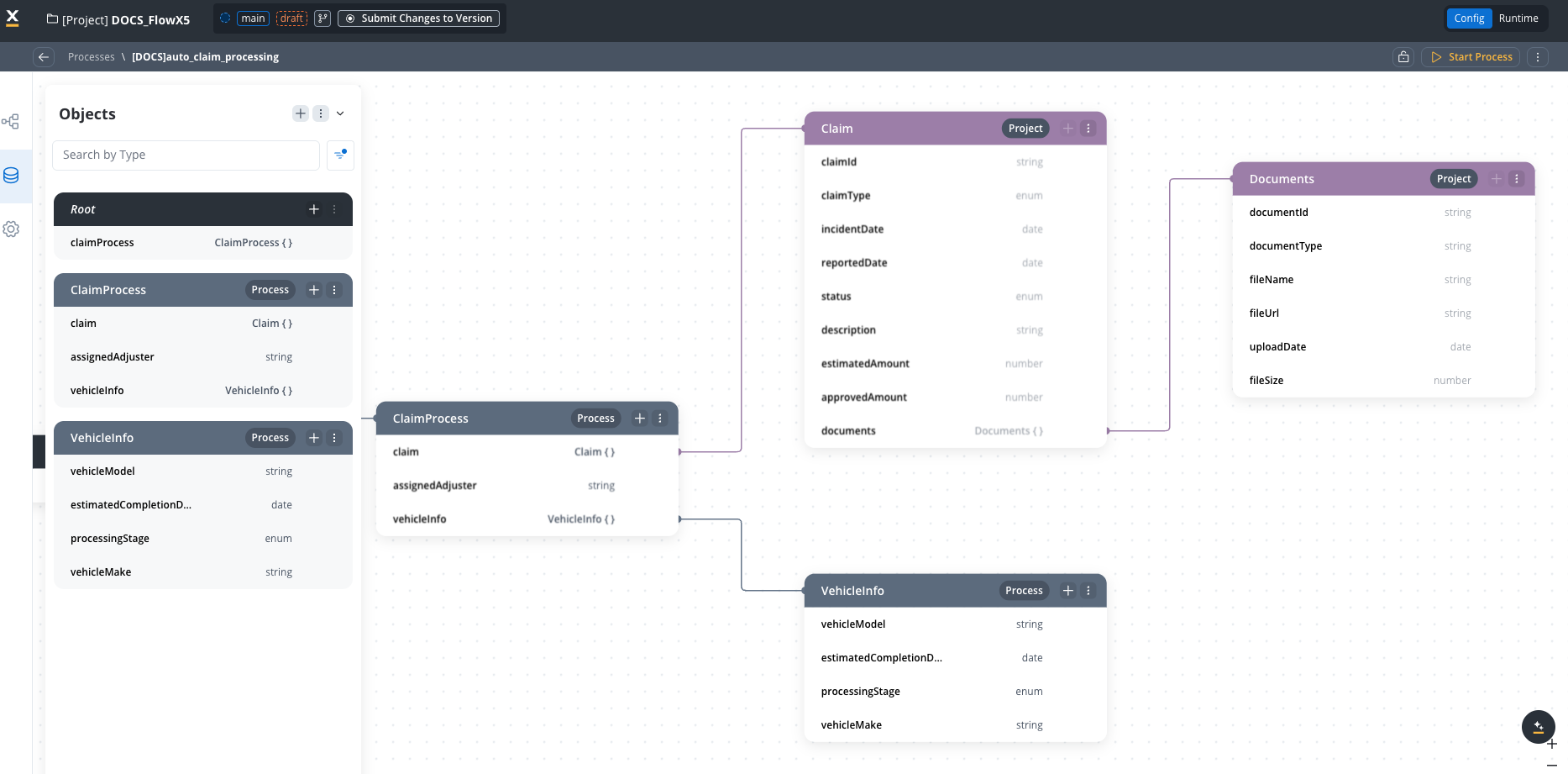Click the FlowX logo icon
This screenshot has width=1568, height=774.
[13, 18]
